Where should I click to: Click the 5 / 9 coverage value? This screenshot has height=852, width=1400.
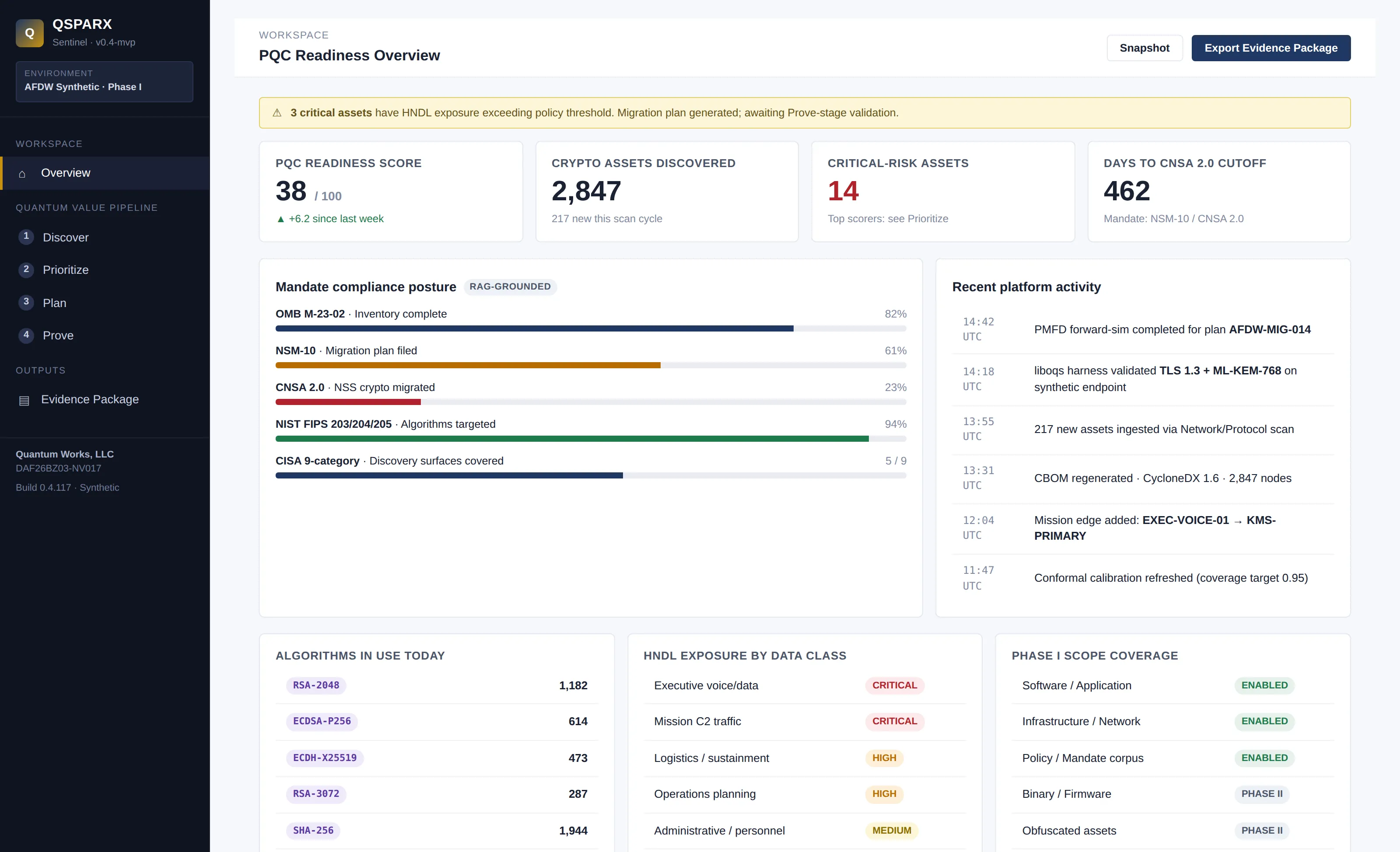[x=896, y=461]
